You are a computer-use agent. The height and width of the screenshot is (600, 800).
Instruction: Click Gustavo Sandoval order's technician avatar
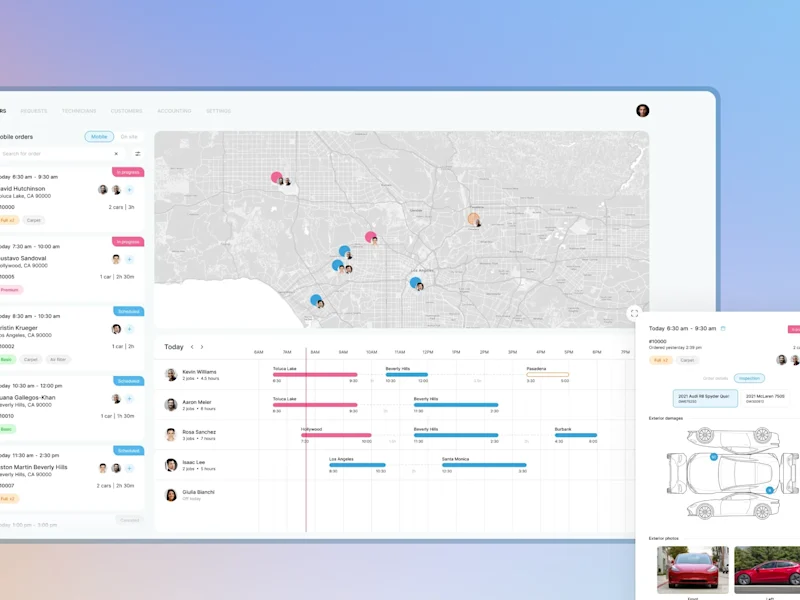point(116,259)
